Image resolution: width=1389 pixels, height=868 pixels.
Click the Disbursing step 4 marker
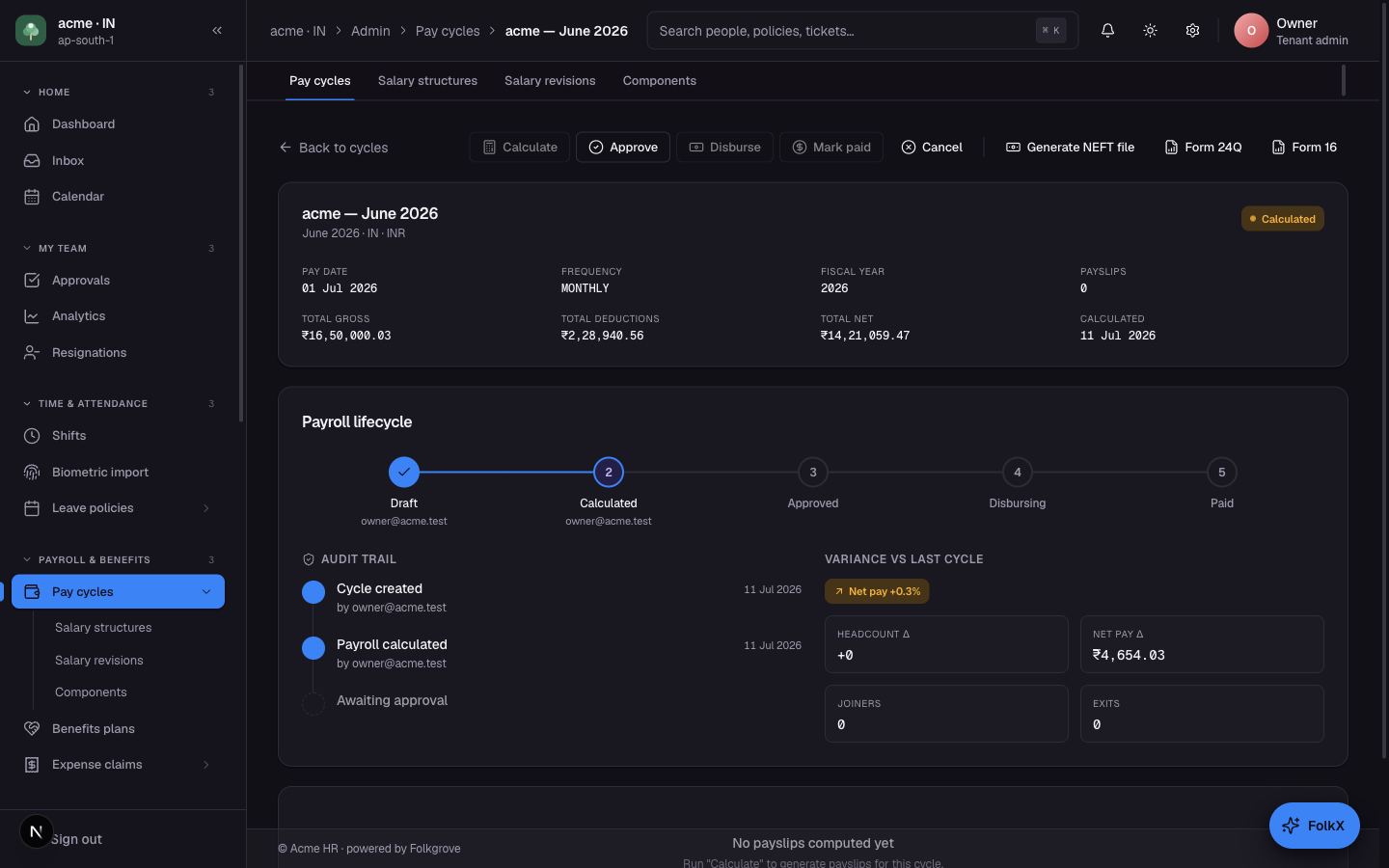(1018, 473)
